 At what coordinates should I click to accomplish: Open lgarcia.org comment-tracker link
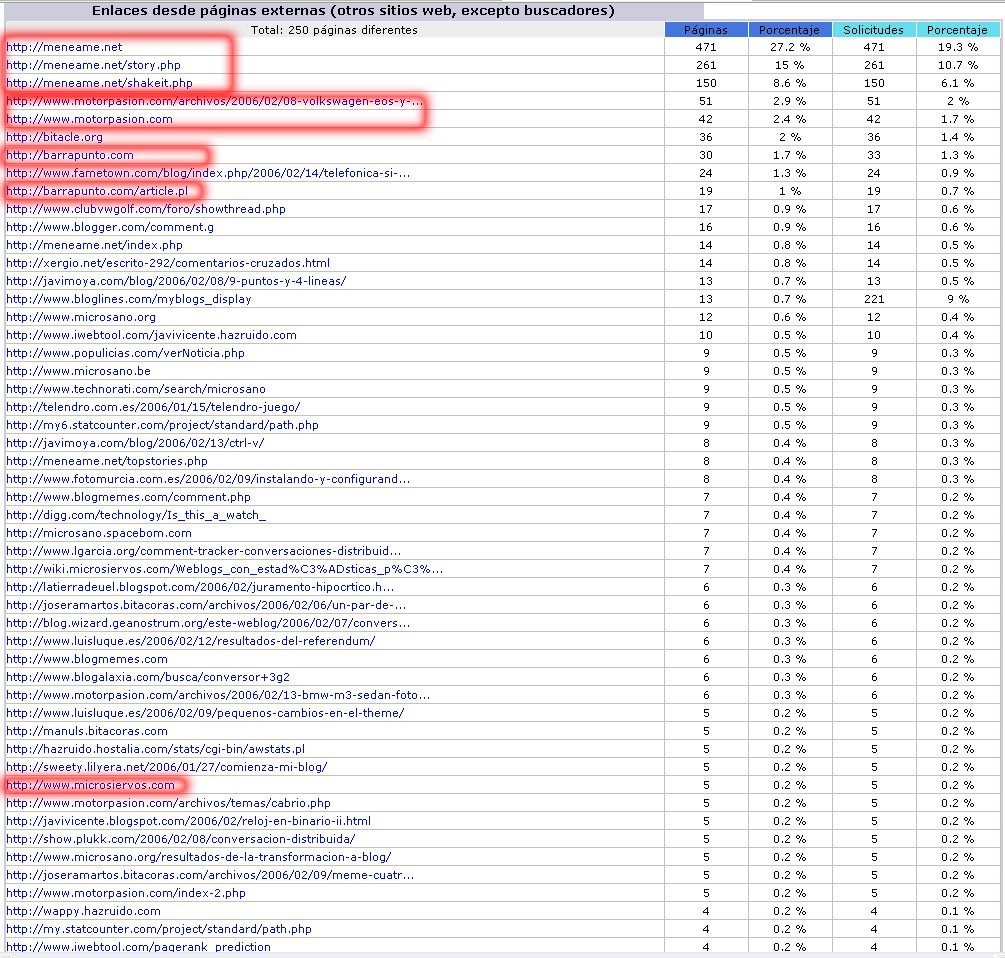204,549
